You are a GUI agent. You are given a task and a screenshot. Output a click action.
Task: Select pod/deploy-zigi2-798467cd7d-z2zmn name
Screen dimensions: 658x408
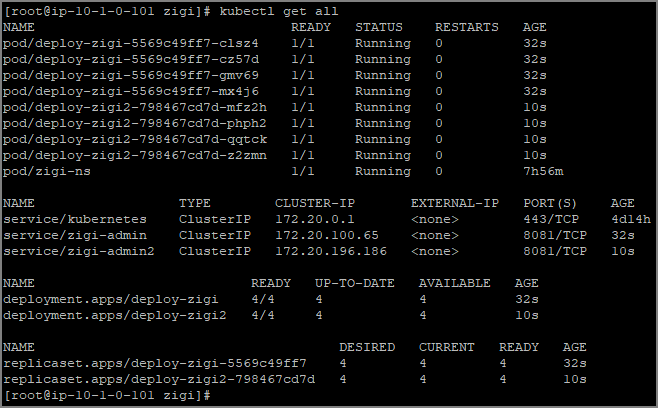pyautogui.click(x=135, y=155)
